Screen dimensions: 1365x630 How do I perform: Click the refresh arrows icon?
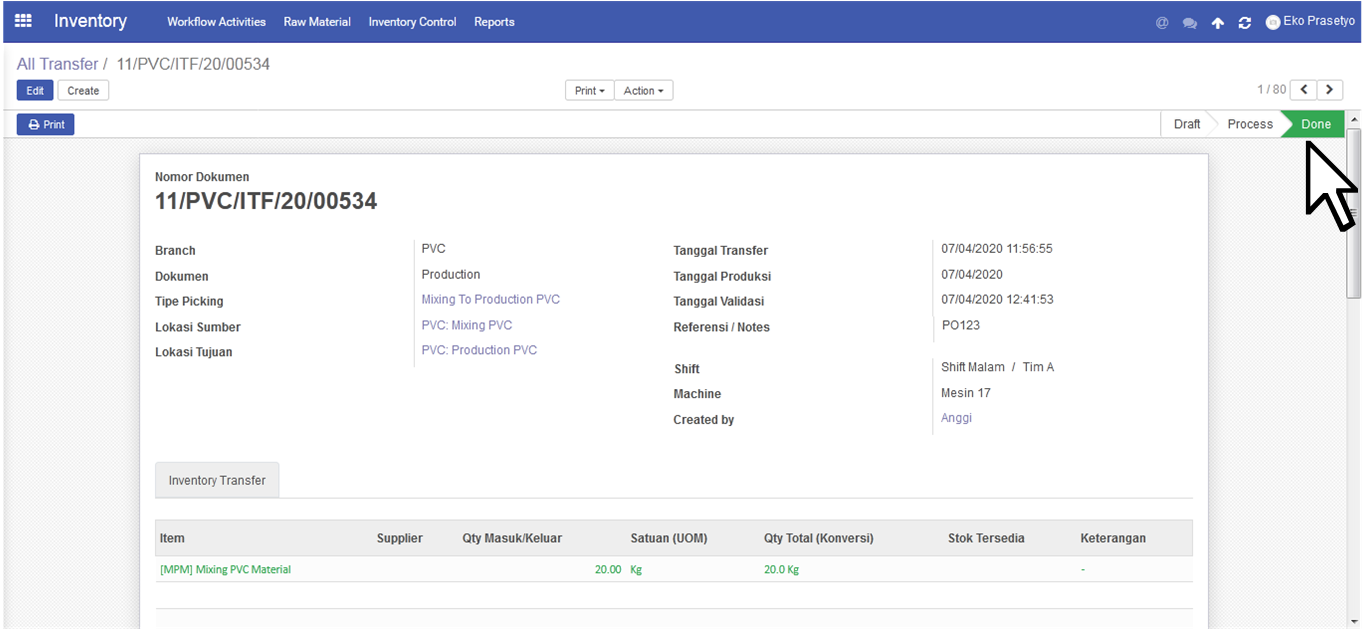click(x=1245, y=22)
